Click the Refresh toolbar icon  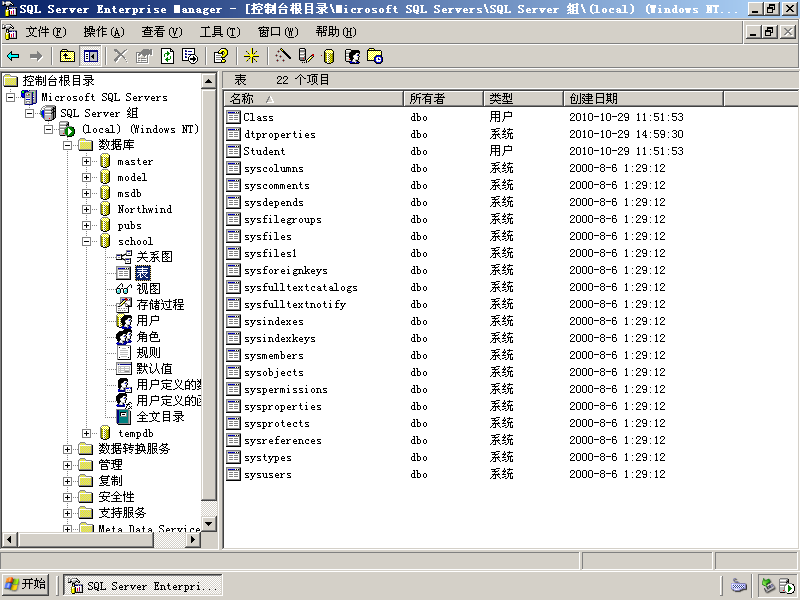167,56
